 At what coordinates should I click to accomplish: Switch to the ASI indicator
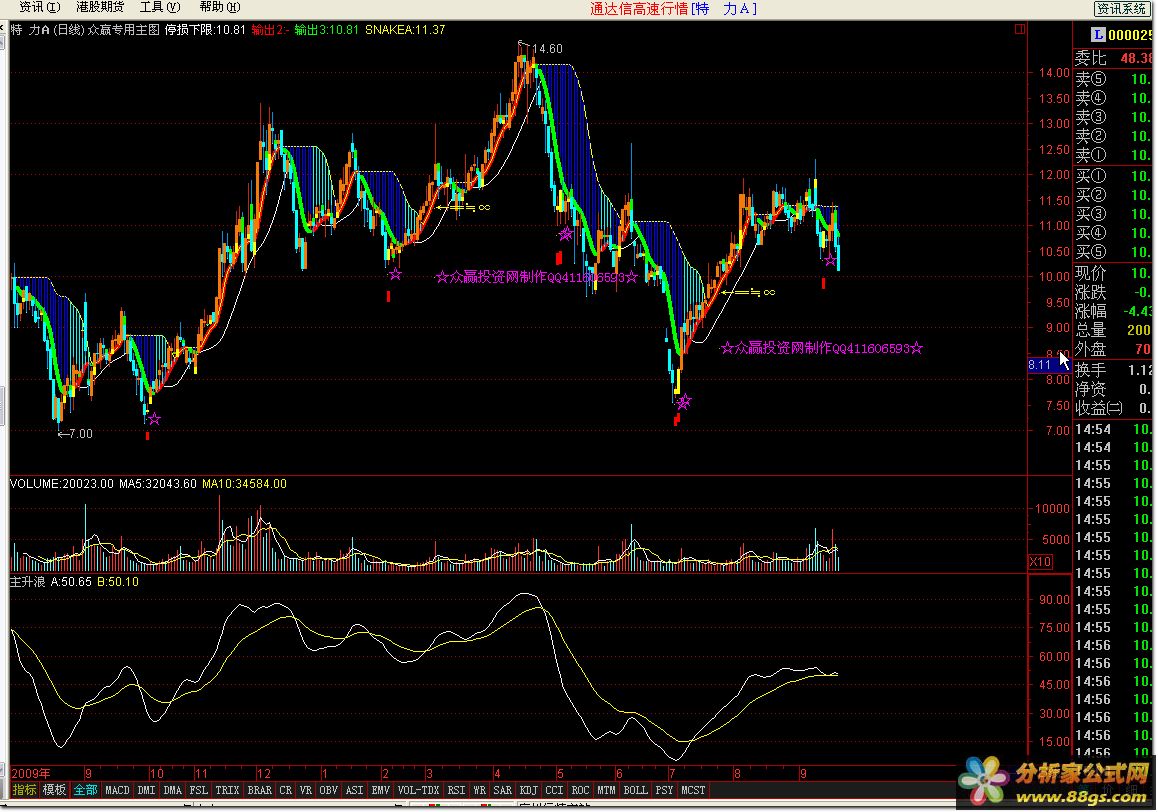coord(354,791)
